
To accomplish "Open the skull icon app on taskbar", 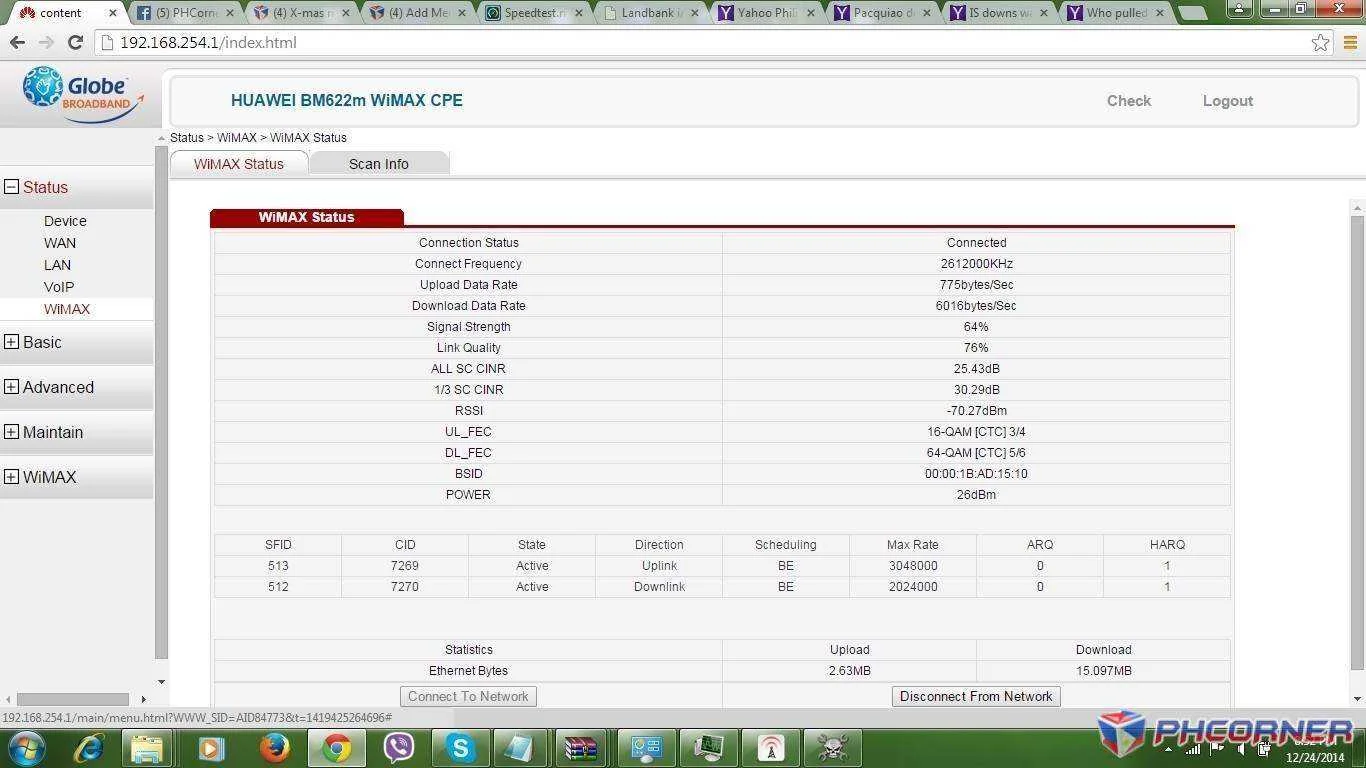I will click(x=832, y=748).
